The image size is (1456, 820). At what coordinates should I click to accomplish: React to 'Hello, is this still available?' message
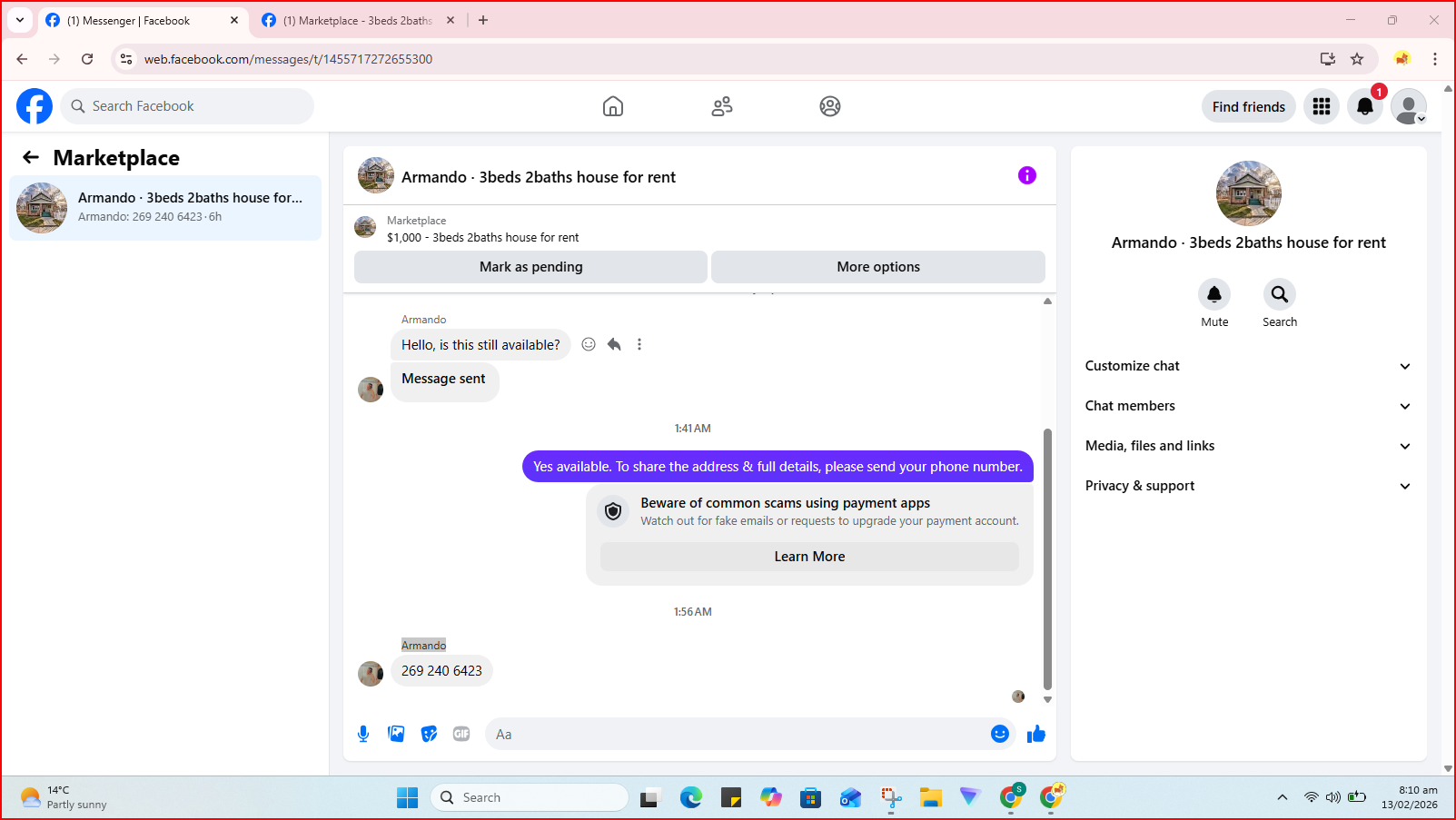tap(589, 344)
